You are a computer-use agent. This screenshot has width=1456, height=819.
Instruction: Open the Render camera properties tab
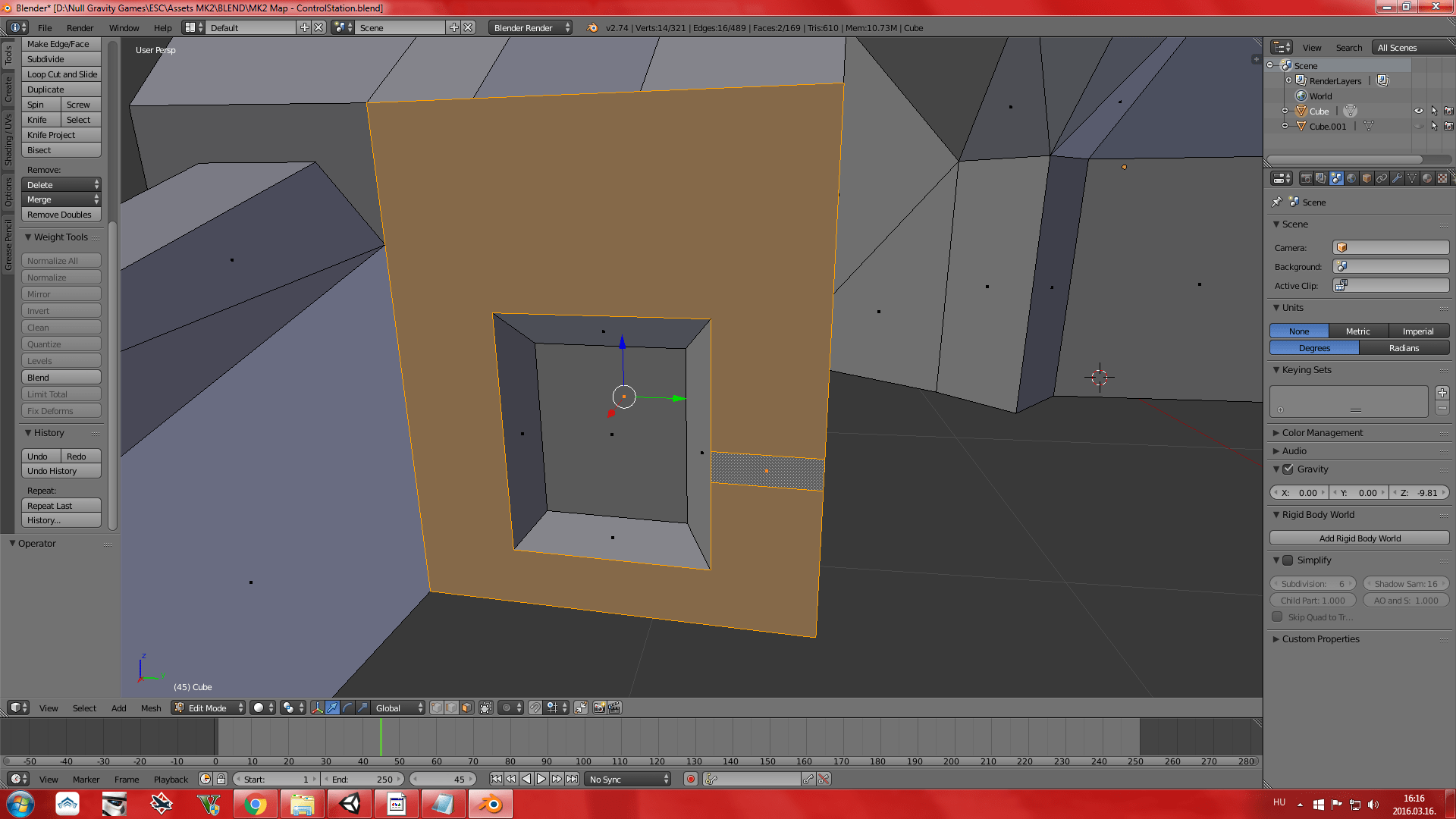1306,178
